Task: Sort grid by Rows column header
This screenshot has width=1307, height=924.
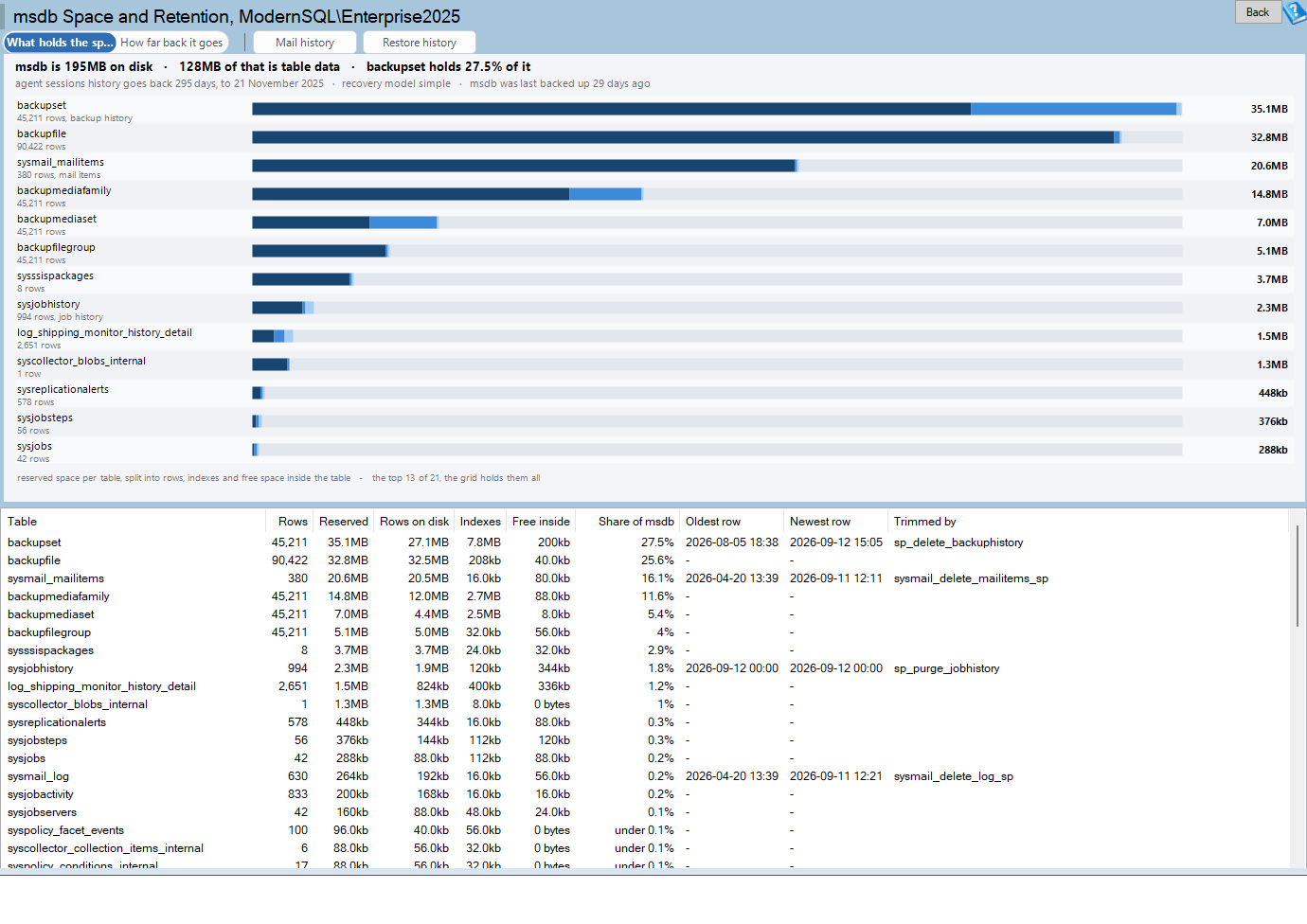Action: pos(289,522)
